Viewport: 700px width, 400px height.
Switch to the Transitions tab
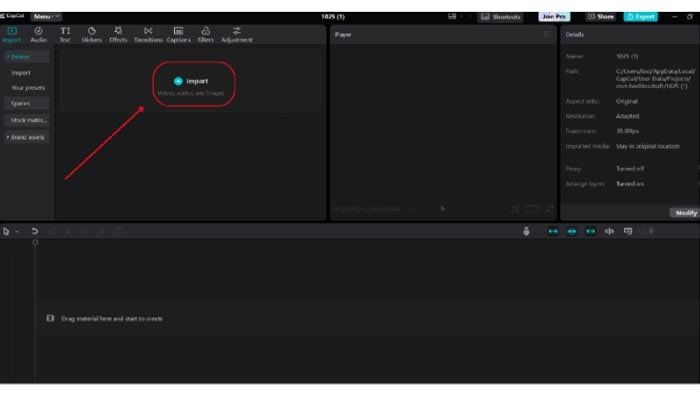click(148, 34)
